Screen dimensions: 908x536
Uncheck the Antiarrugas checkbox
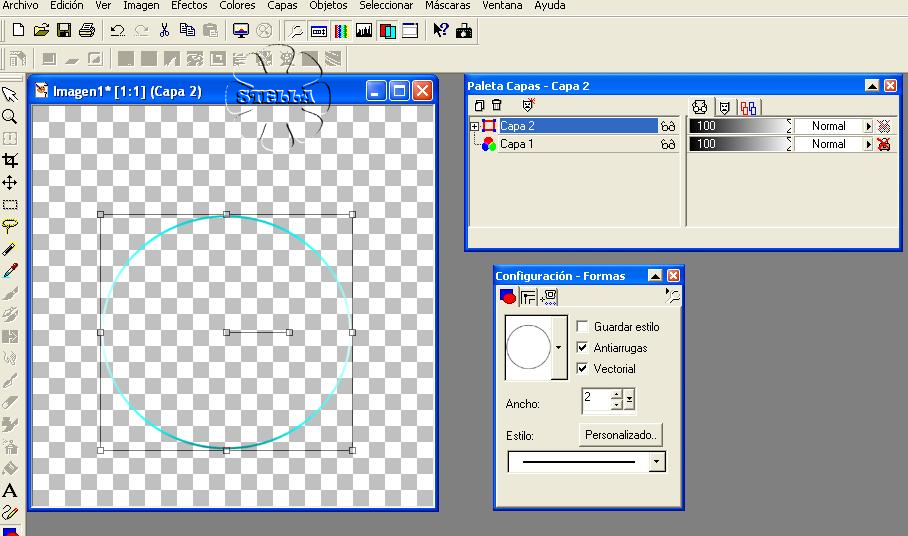[x=583, y=347]
